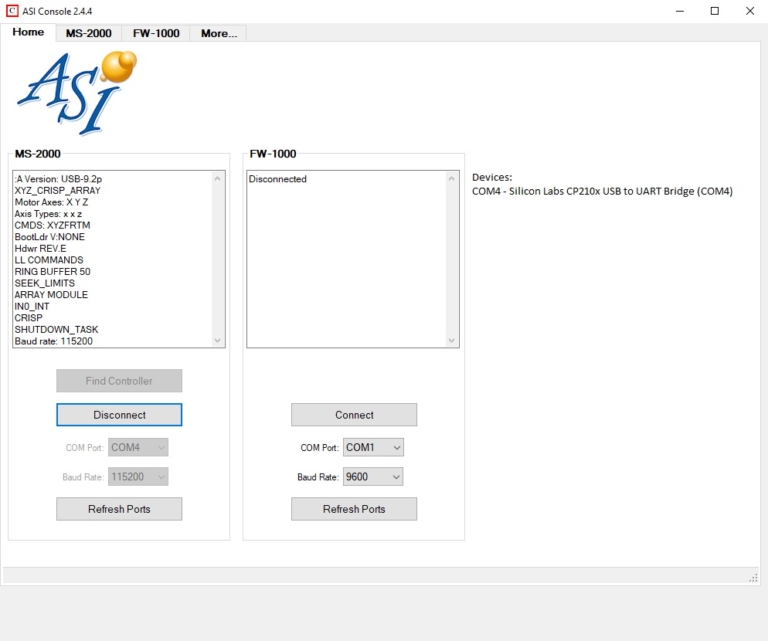This screenshot has width=768, height=641.
Task: Click the Find Controller button
Action: (x=119, y=380)
